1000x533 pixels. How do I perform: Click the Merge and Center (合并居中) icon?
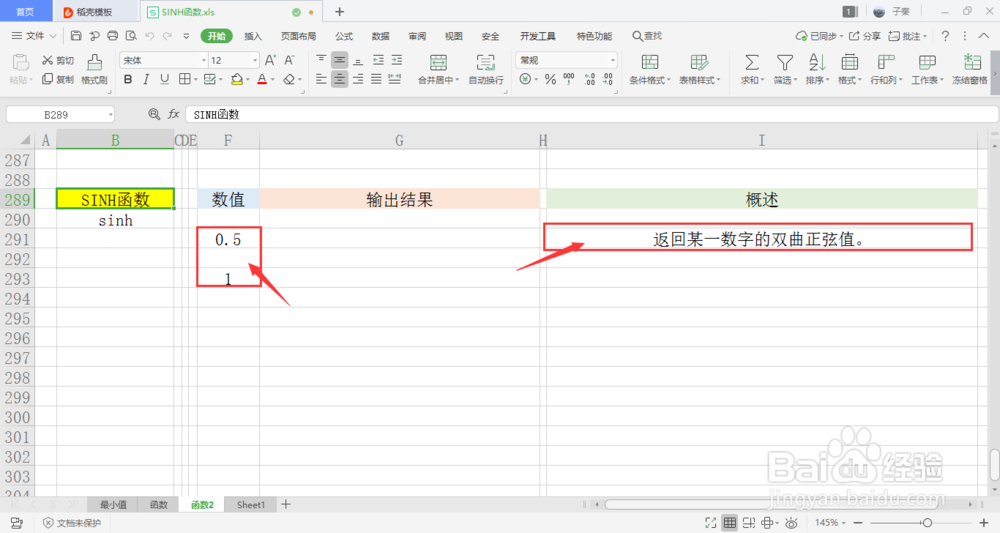(x=438, y=62)
